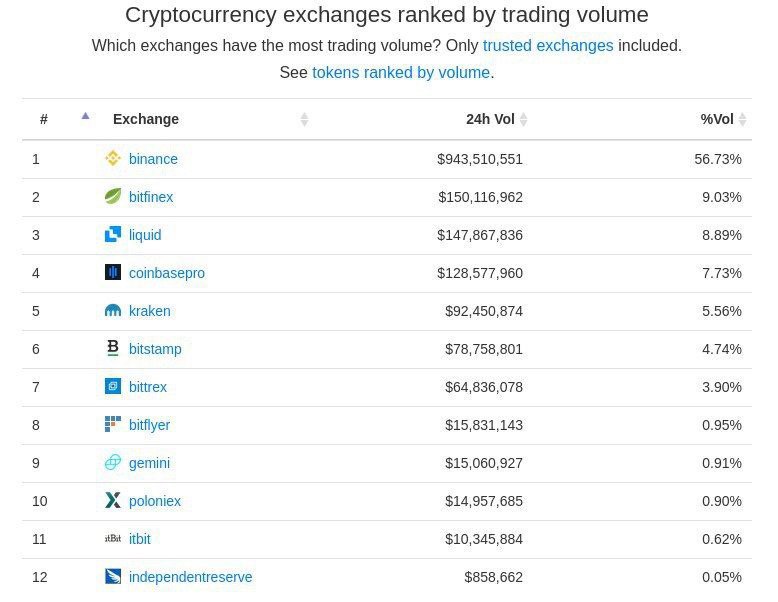Sort by %Vol column arrows

tap(742, 119)
